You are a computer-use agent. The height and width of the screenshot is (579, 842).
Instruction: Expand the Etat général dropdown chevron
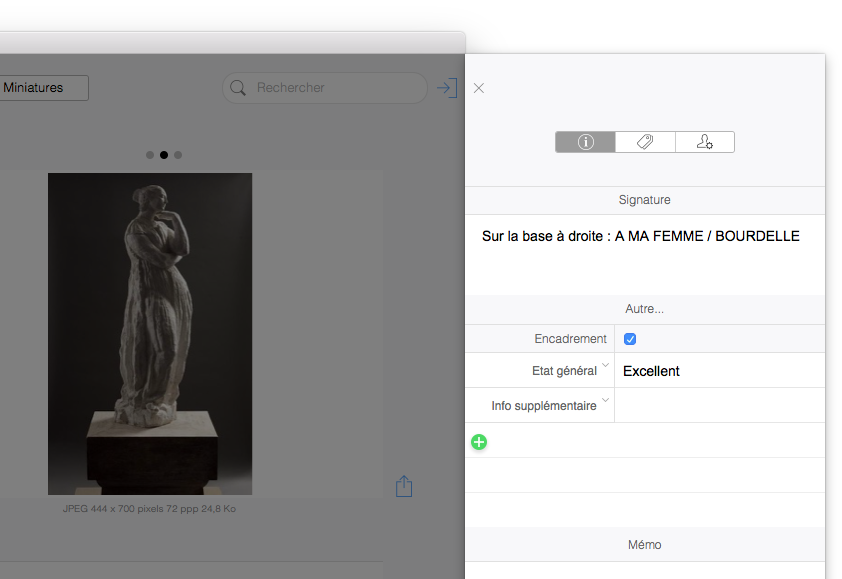pyautogui.click(x=605, y=366)
